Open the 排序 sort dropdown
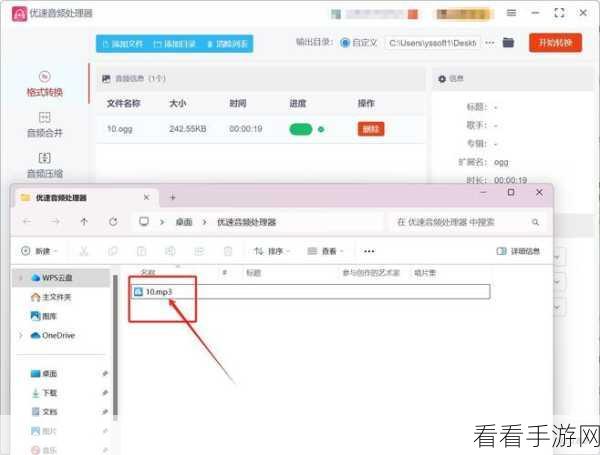Image resolution: width=600 pixels, height=455 pixels. (x=272, y=251)
